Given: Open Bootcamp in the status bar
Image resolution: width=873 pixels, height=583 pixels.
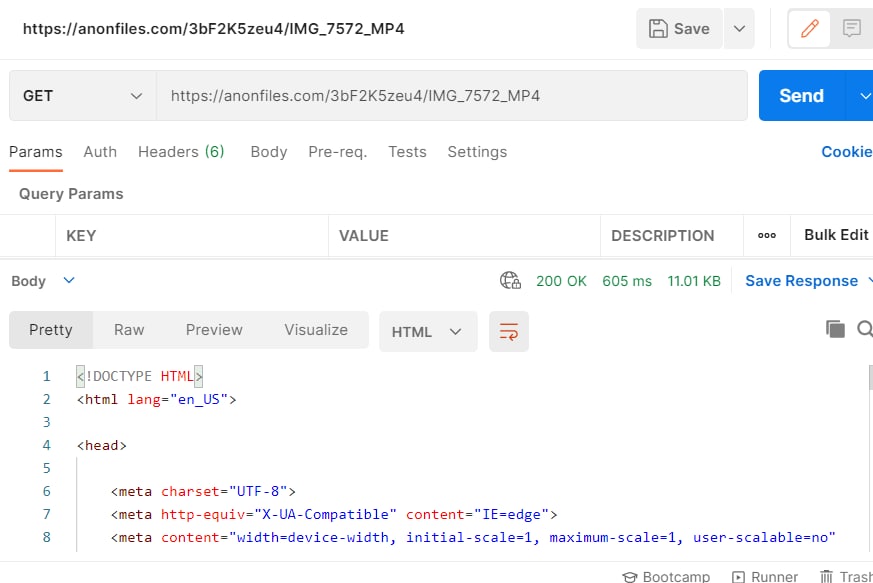Looking at the screenshot, I should click(666, 576).
